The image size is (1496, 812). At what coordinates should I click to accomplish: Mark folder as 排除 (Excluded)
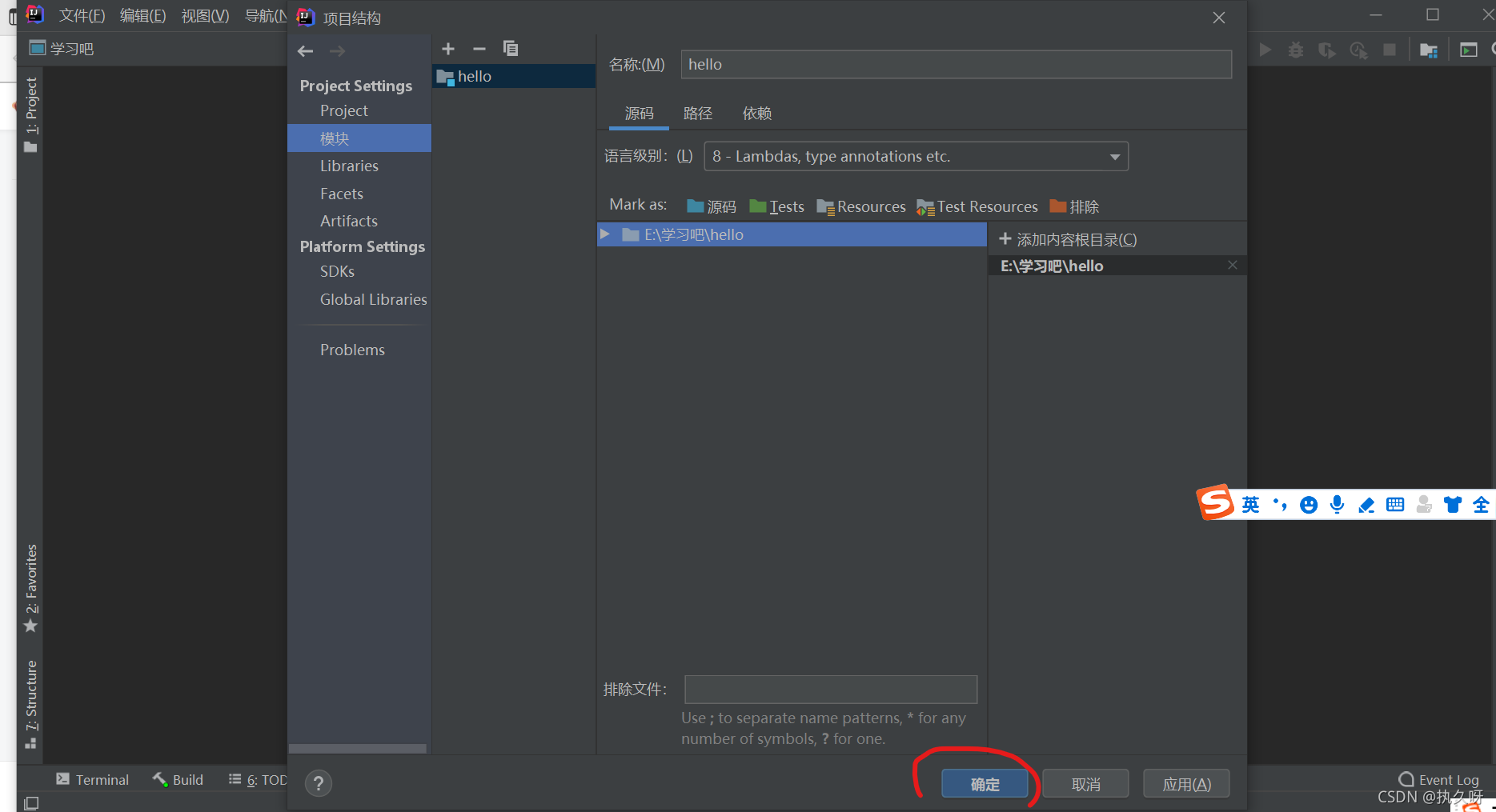tap(1074, 206)
